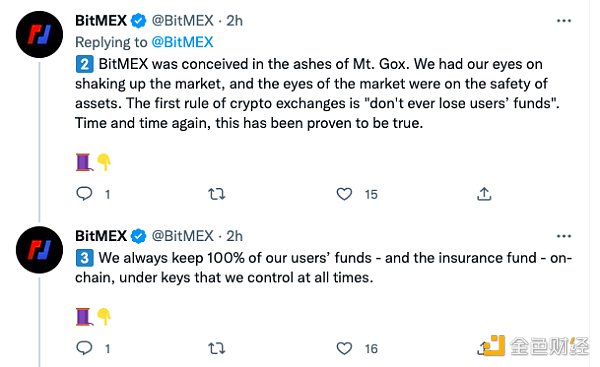Open more options on first tweet
600x367 pixels.
(x=564, y=21)
